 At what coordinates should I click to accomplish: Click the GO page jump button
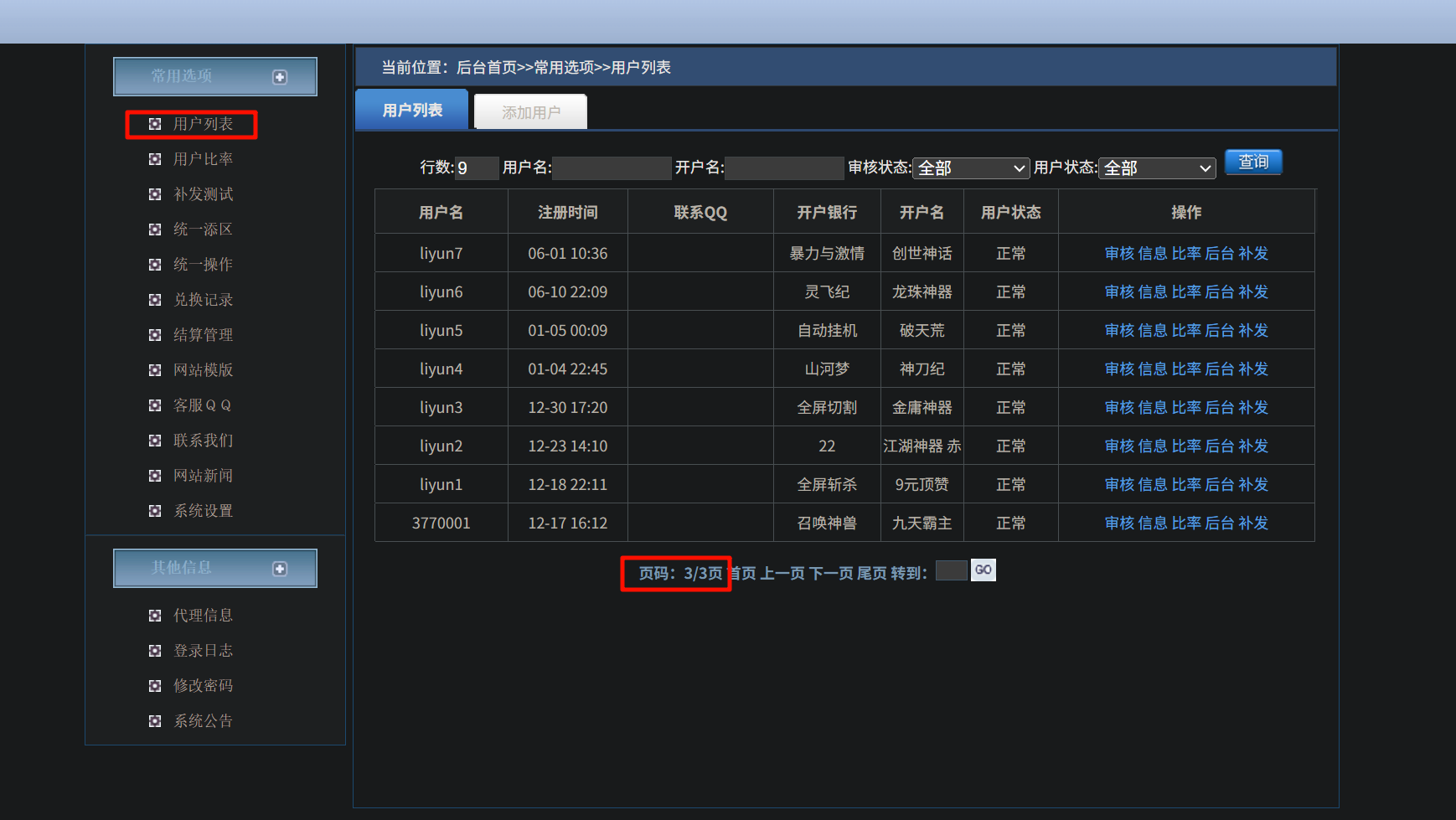(983, 570)
